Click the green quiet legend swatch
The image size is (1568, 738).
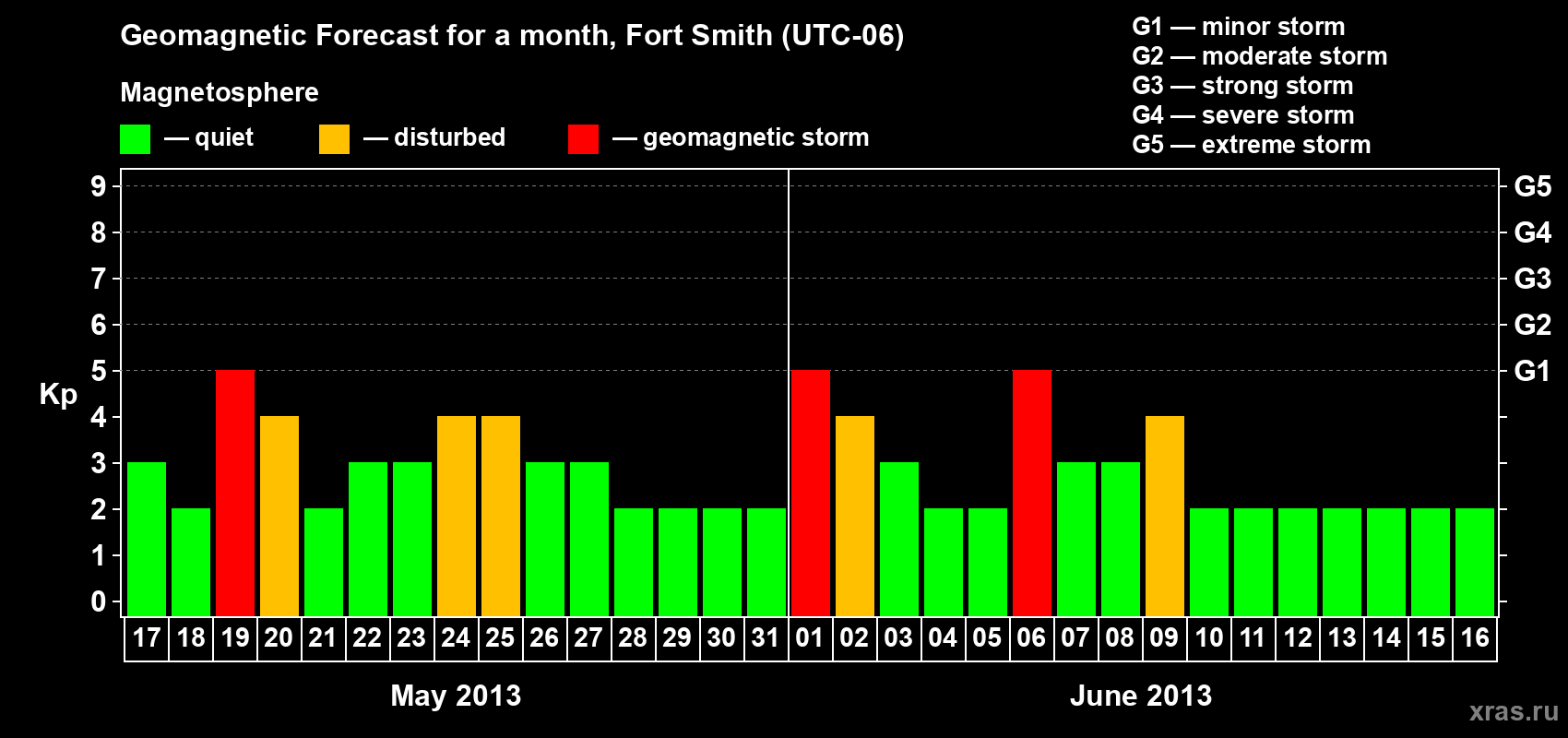(135, 139)
